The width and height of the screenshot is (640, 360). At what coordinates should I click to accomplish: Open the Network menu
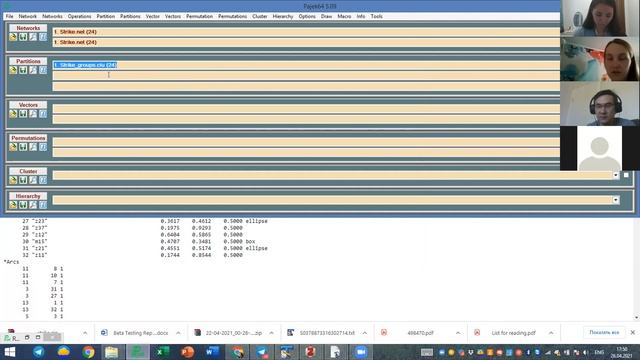27,16
